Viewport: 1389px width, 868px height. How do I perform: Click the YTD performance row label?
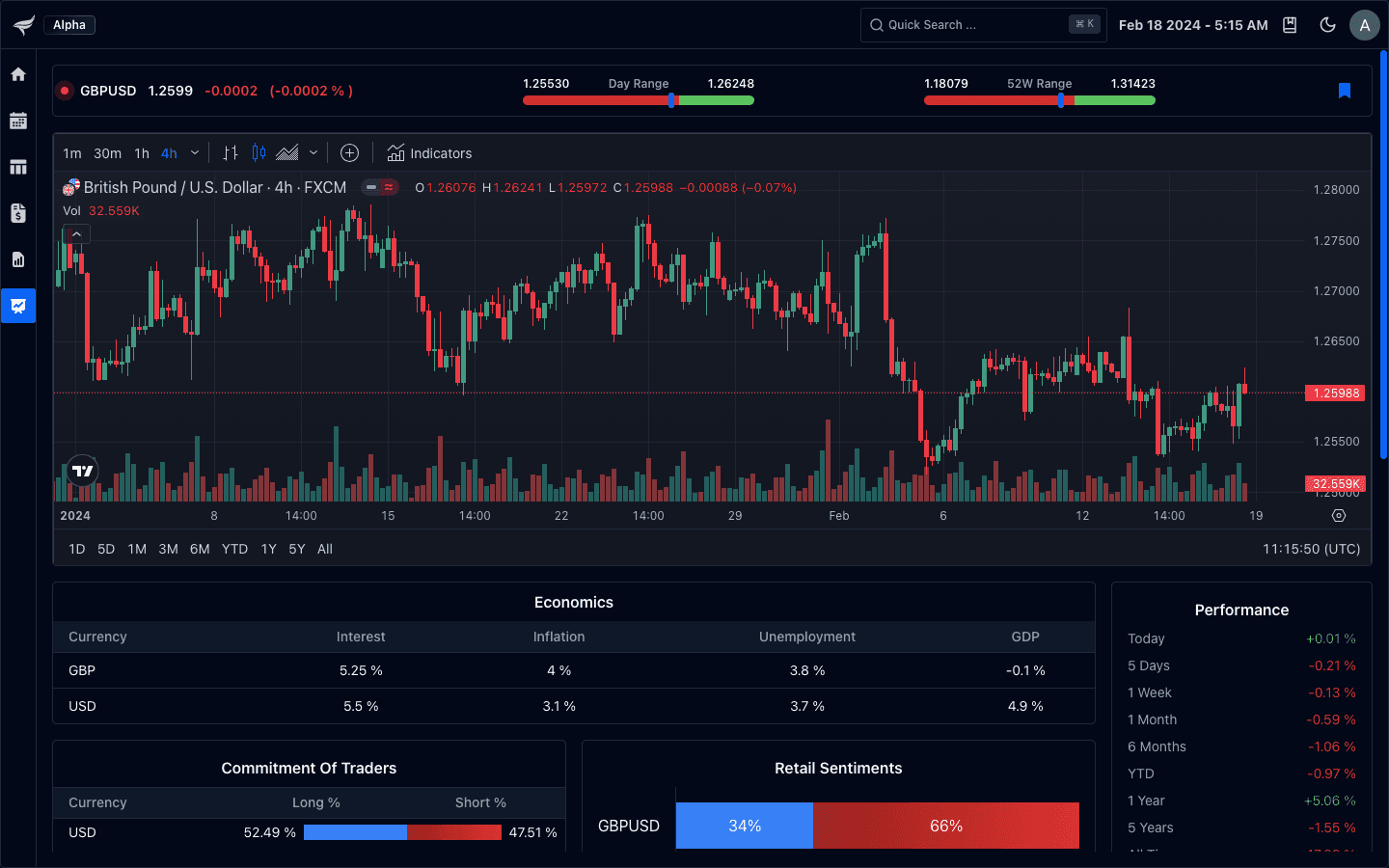click(x=1141, y=773)
